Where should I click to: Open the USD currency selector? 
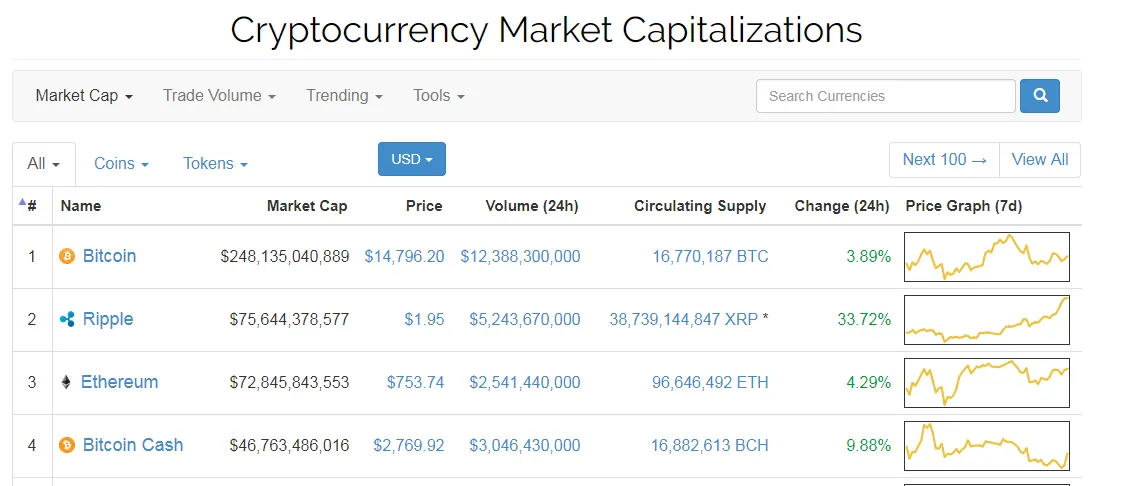click(411, 159)
